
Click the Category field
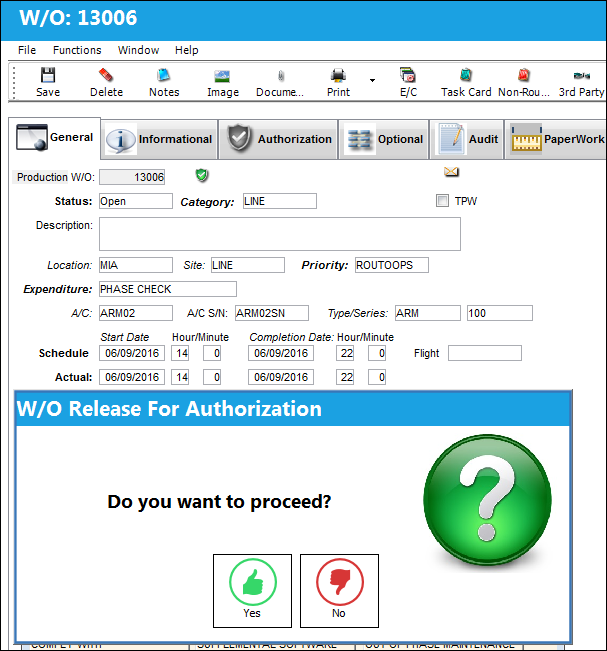280,201
